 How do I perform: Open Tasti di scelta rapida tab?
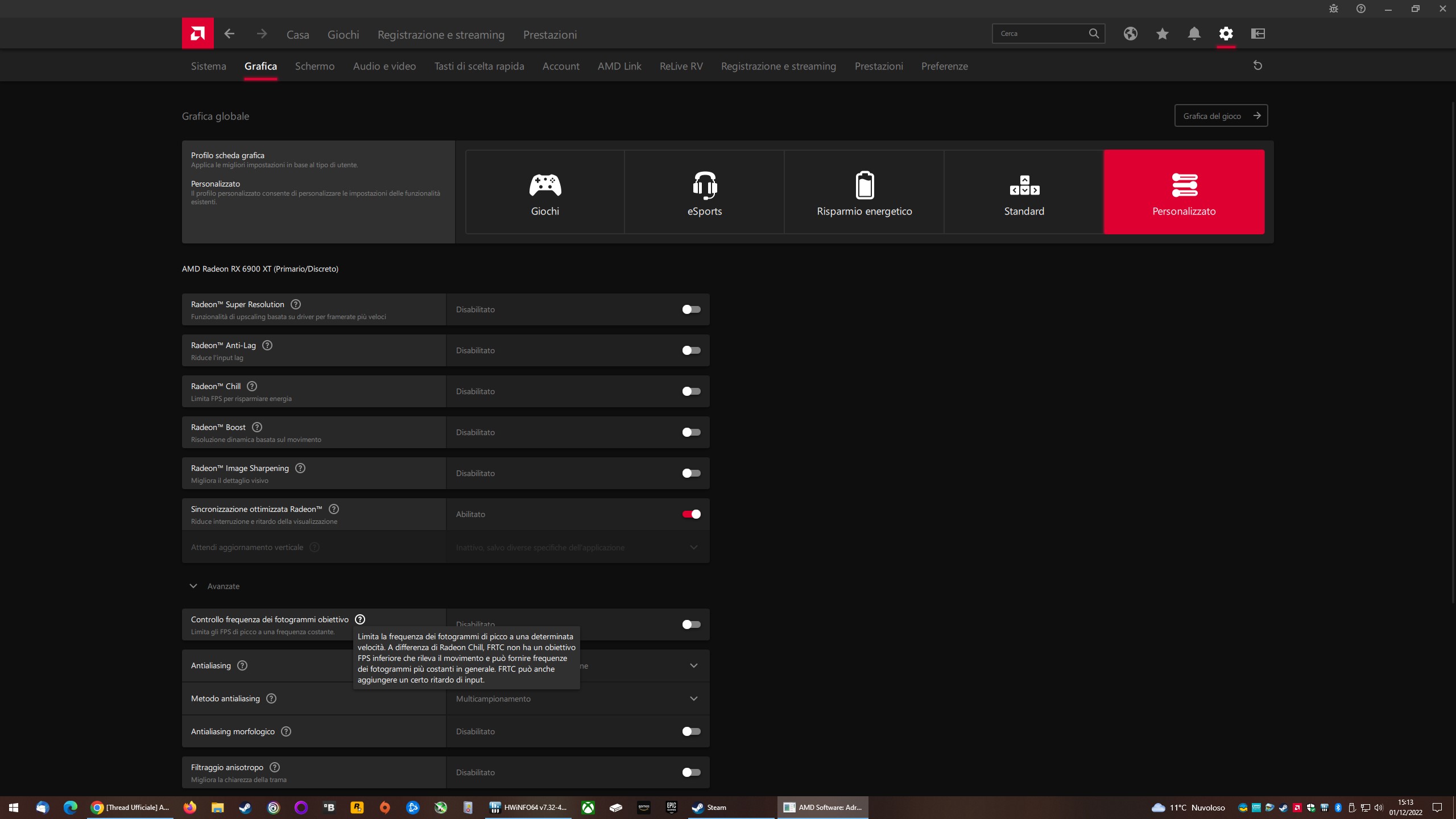479,66
